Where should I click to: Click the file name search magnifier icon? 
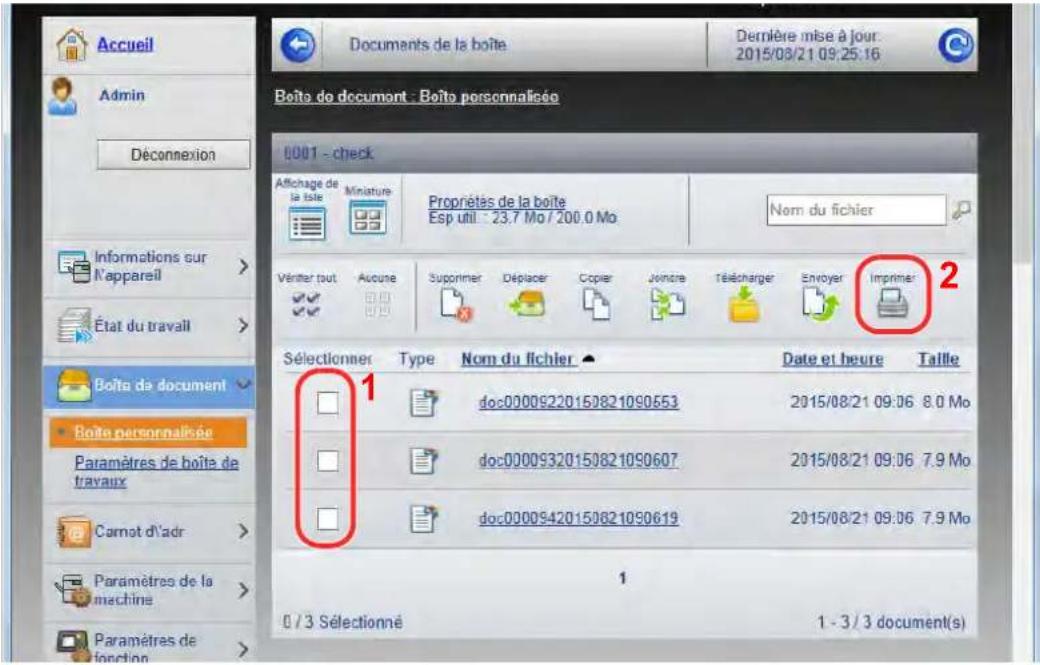pyautogui.click(x=961, y=210)
